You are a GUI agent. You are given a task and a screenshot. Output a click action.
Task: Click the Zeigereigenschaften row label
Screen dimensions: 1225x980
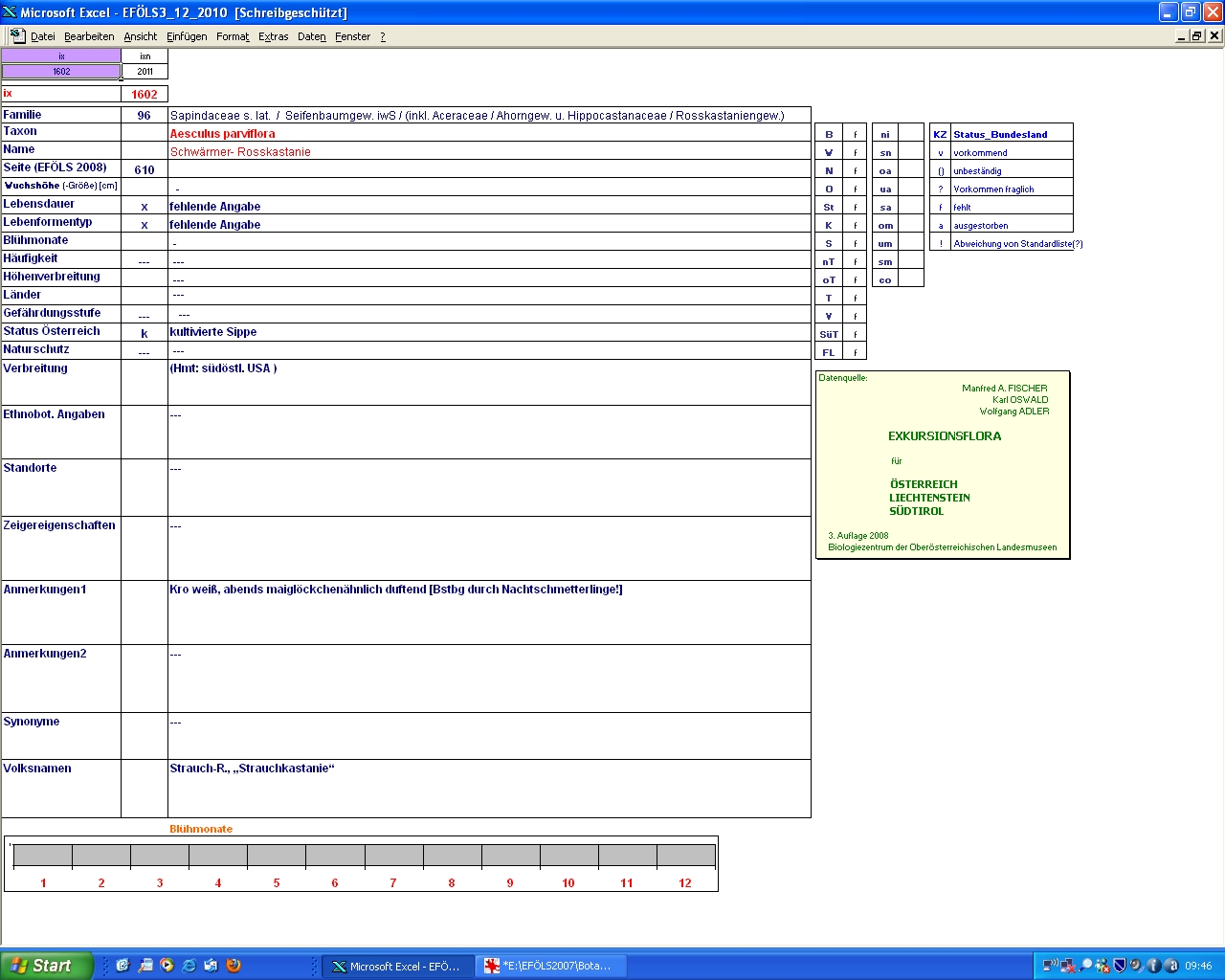coord(59,525)
